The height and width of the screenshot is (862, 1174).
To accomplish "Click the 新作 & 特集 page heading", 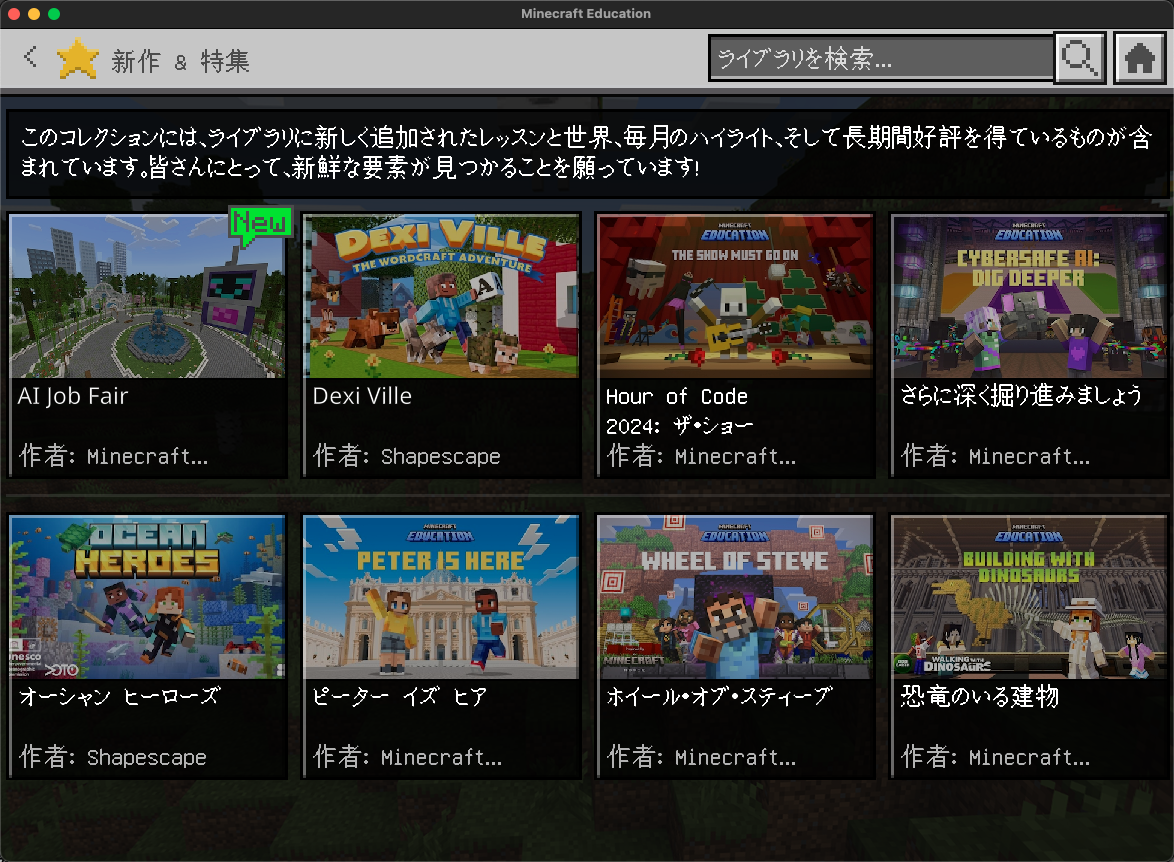I will coord(180,61).
